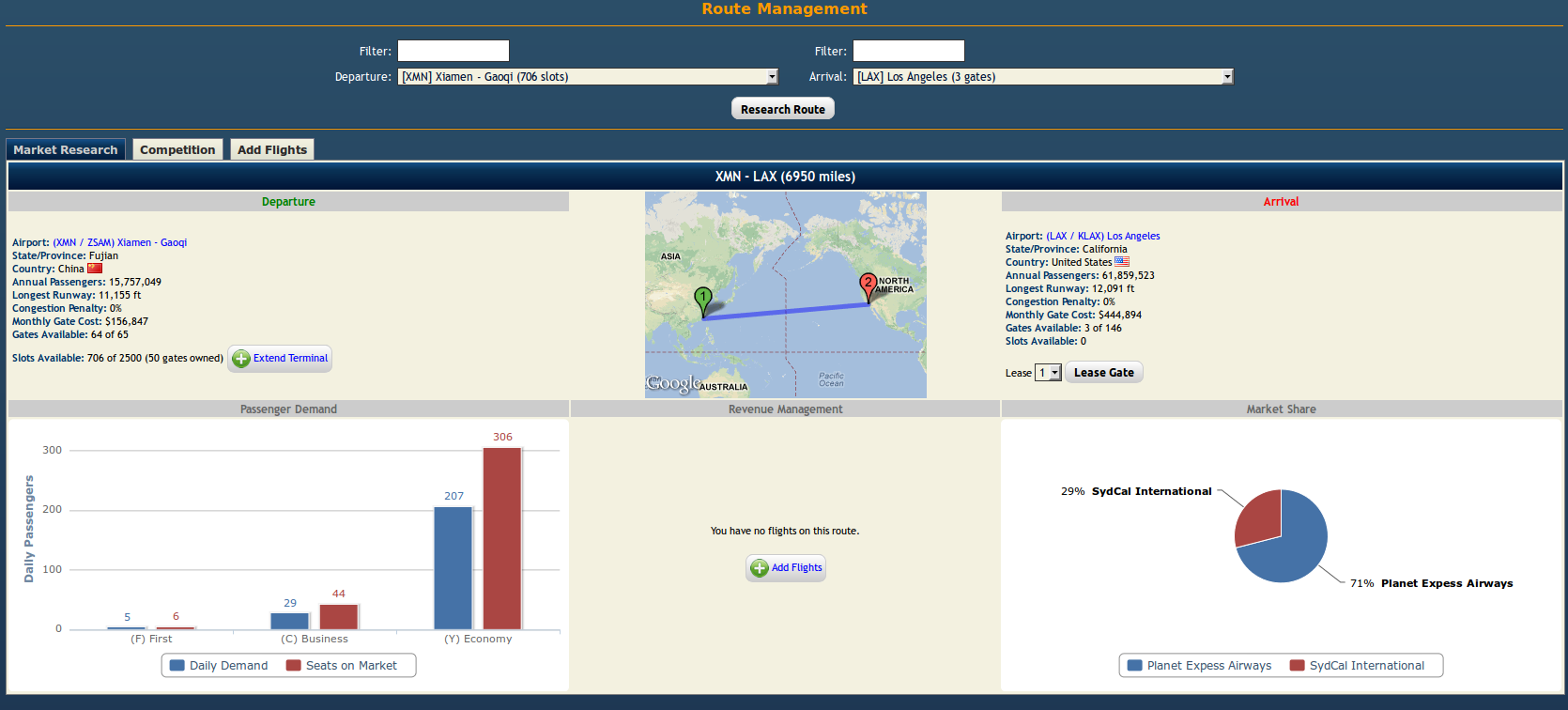Image resolution: width=1568 pixels, height=710 pixels.
Task: Select green map marker 1 at Xiamen
Action: click(702, 301)
